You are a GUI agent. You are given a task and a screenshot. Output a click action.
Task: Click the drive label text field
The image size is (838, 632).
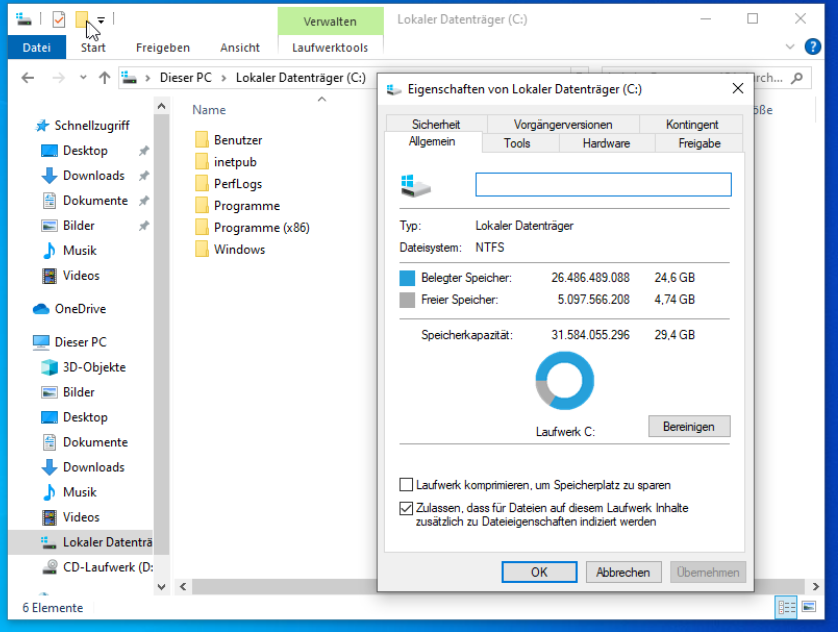click(x=603, y=185)
